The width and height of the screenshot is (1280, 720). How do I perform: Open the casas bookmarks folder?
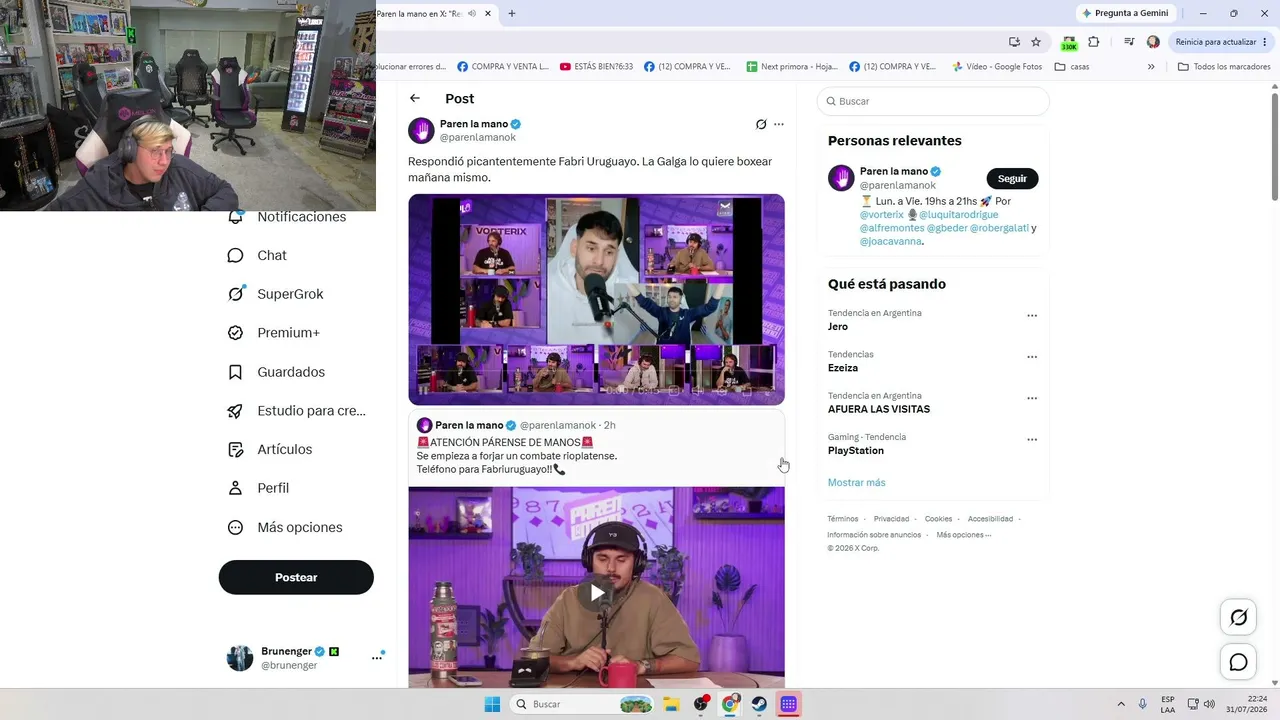(x=1071, y=67)
